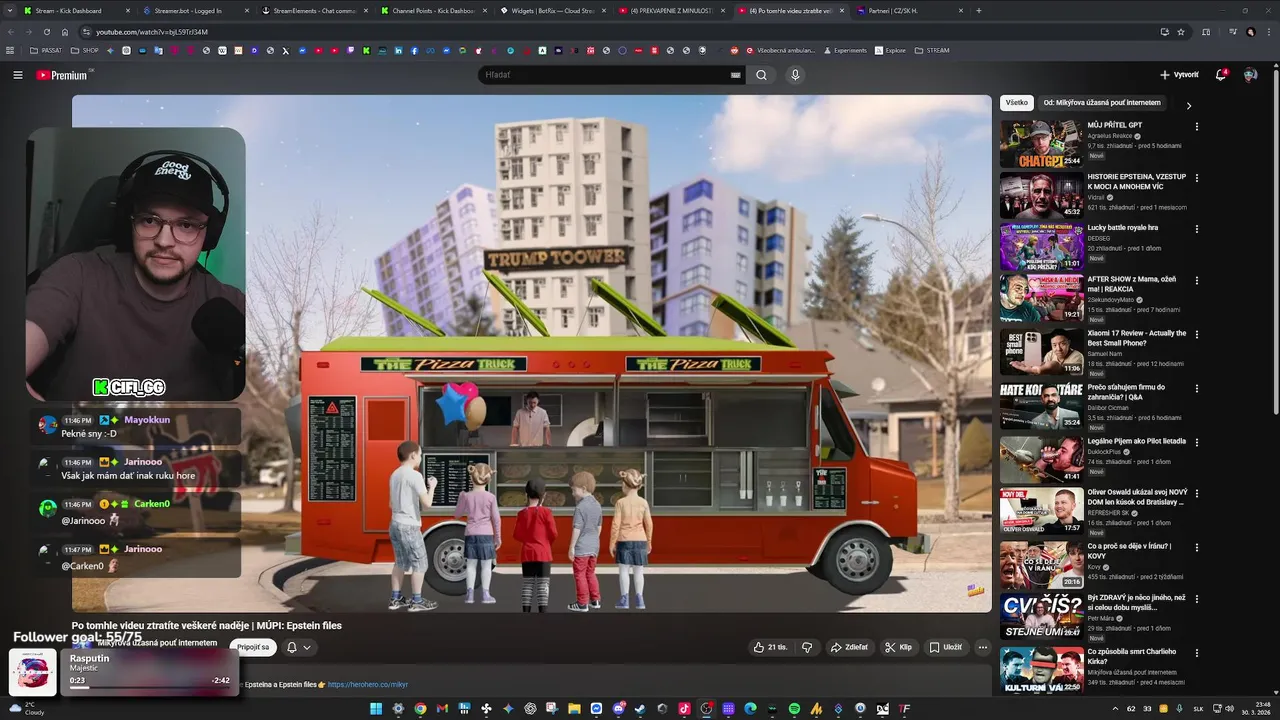Open STREAM bookmarks folder
1280x720 pixels.
coord(932,50)
